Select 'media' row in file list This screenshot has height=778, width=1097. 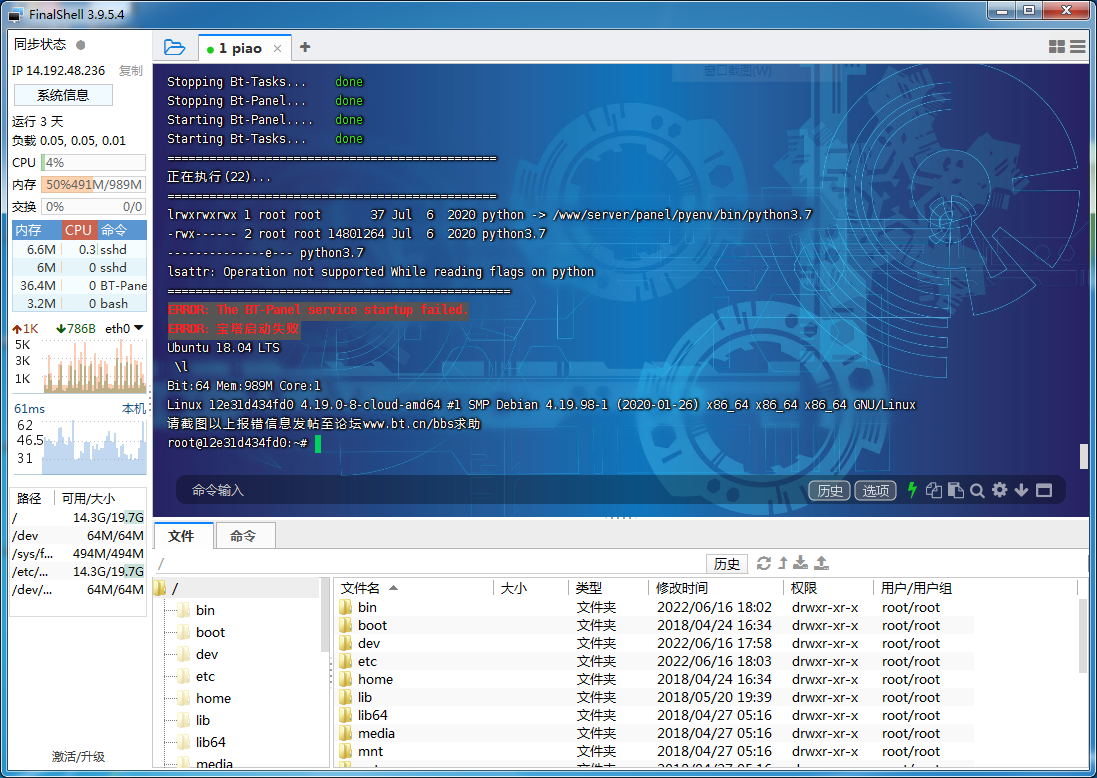[x=655, y=733]
